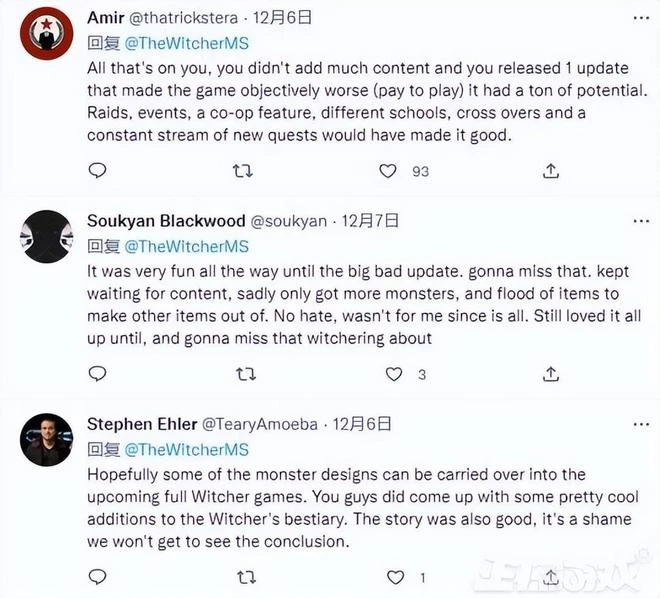Image resolution: width=660 pixels, height=598 pixels.
Task: Like Soukyan Blackwood's tweet
Action: 394,374
